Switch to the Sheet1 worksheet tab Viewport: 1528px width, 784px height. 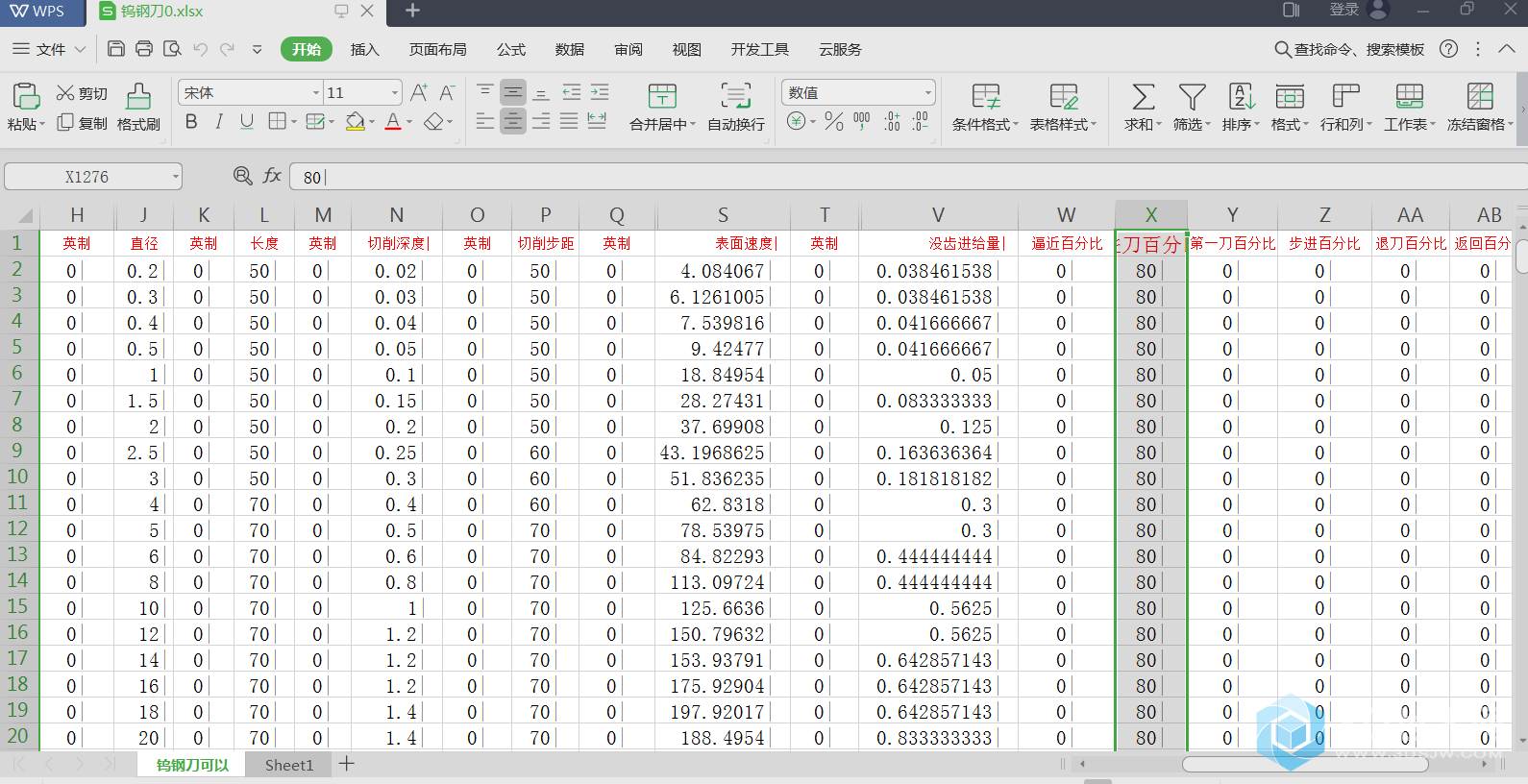coord(289,765)
